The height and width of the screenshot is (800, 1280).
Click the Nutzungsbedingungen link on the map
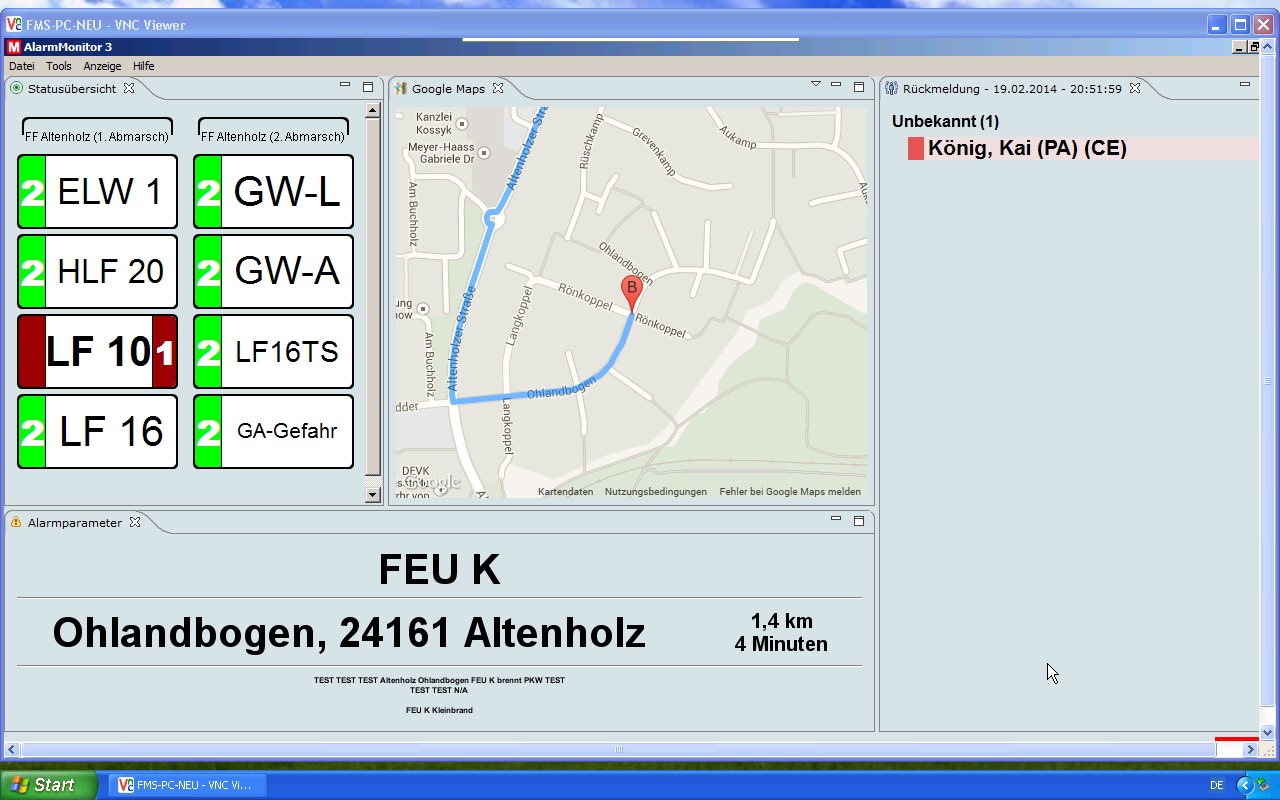[655, 492]
